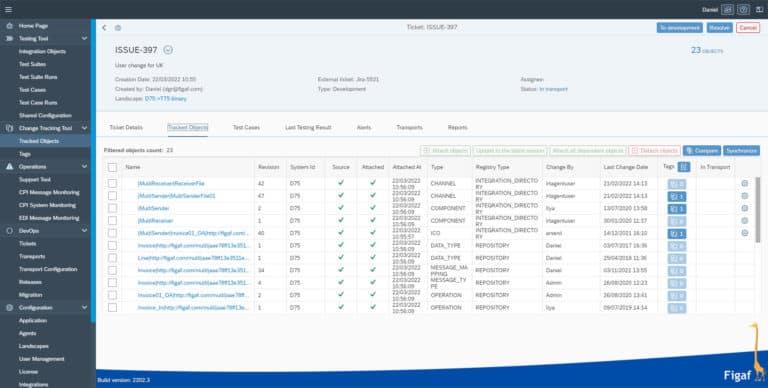Open the Transports tab
Image resolution: width=768 pixels, height=388 pixels.
click(x=409, y=127)
